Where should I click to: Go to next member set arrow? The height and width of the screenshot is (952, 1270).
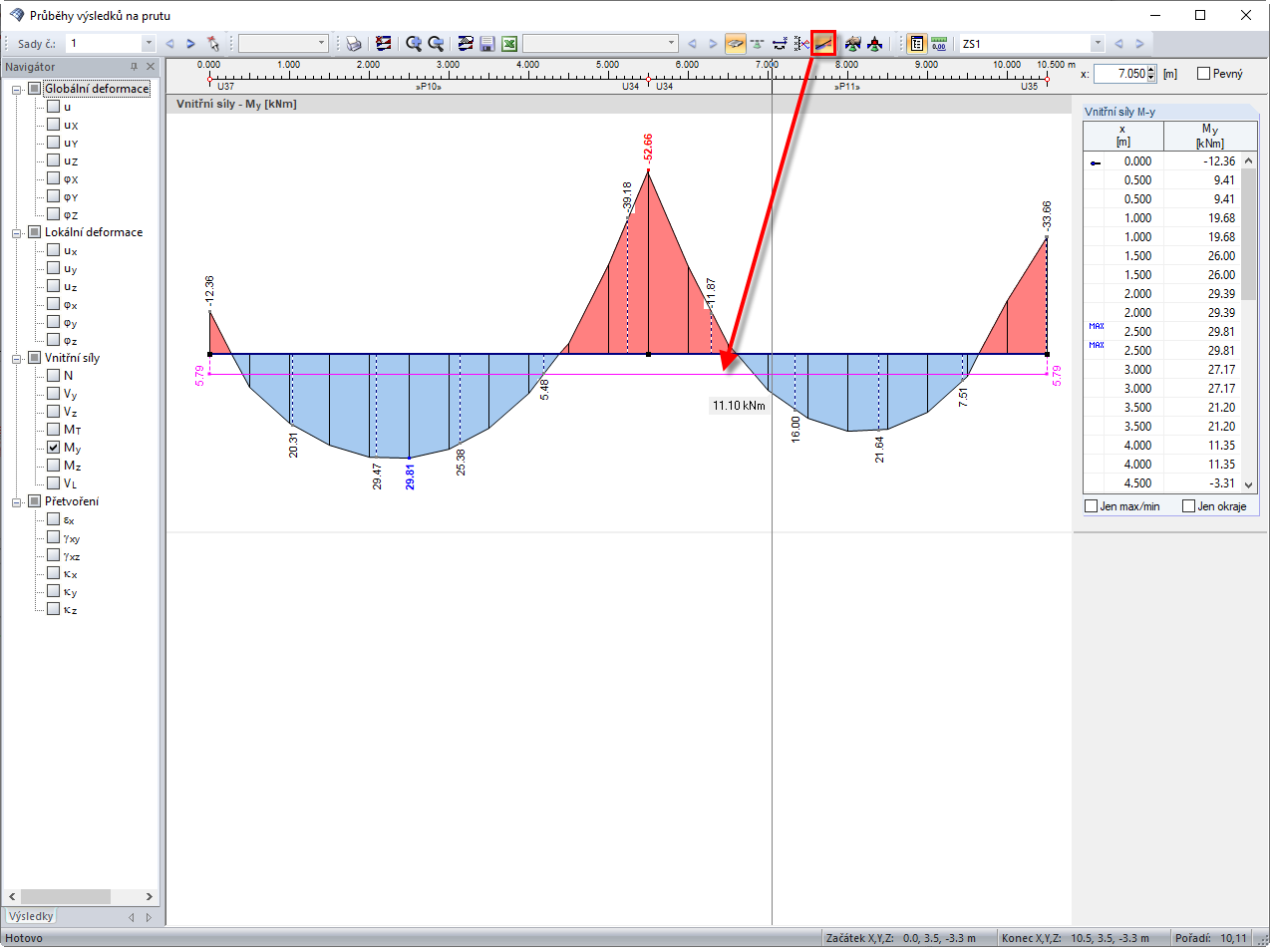coord(190,44)
